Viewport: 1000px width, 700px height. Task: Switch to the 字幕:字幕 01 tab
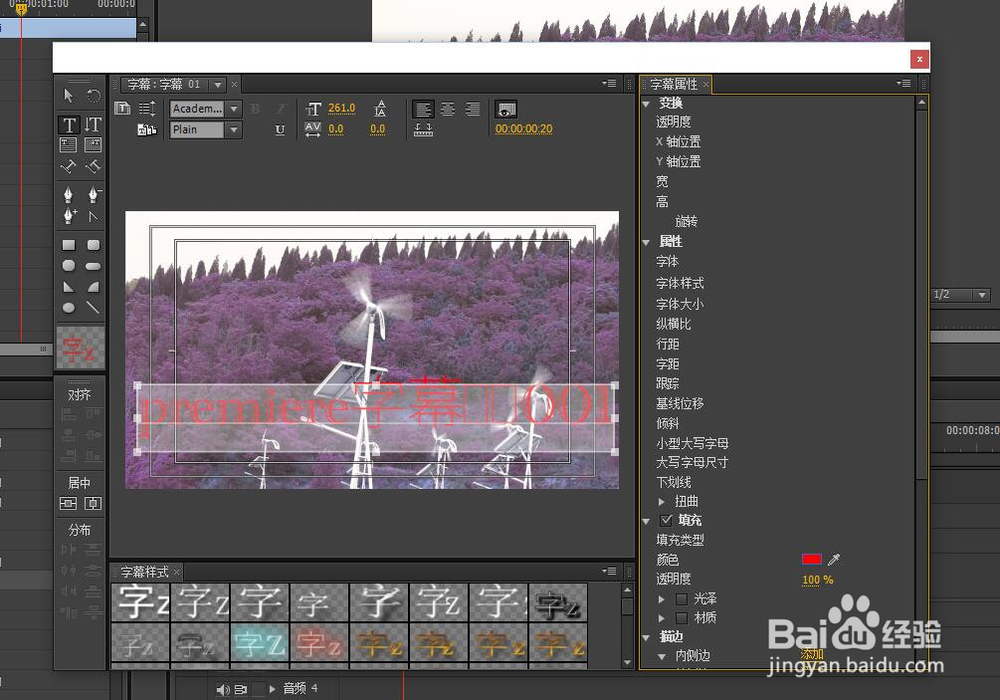[x=164, y=84]
